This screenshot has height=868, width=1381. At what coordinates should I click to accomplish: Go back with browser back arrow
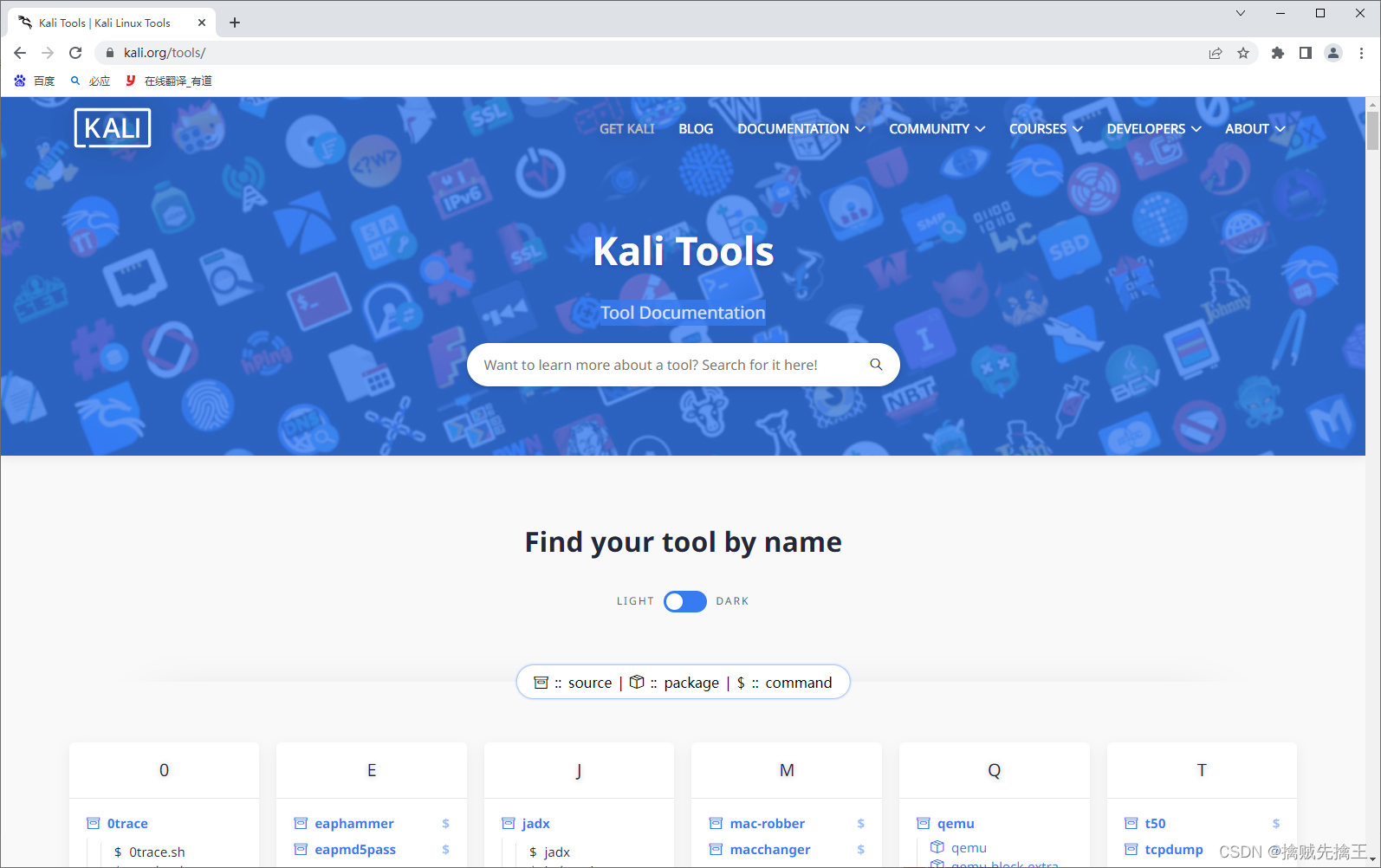(20, 53)
